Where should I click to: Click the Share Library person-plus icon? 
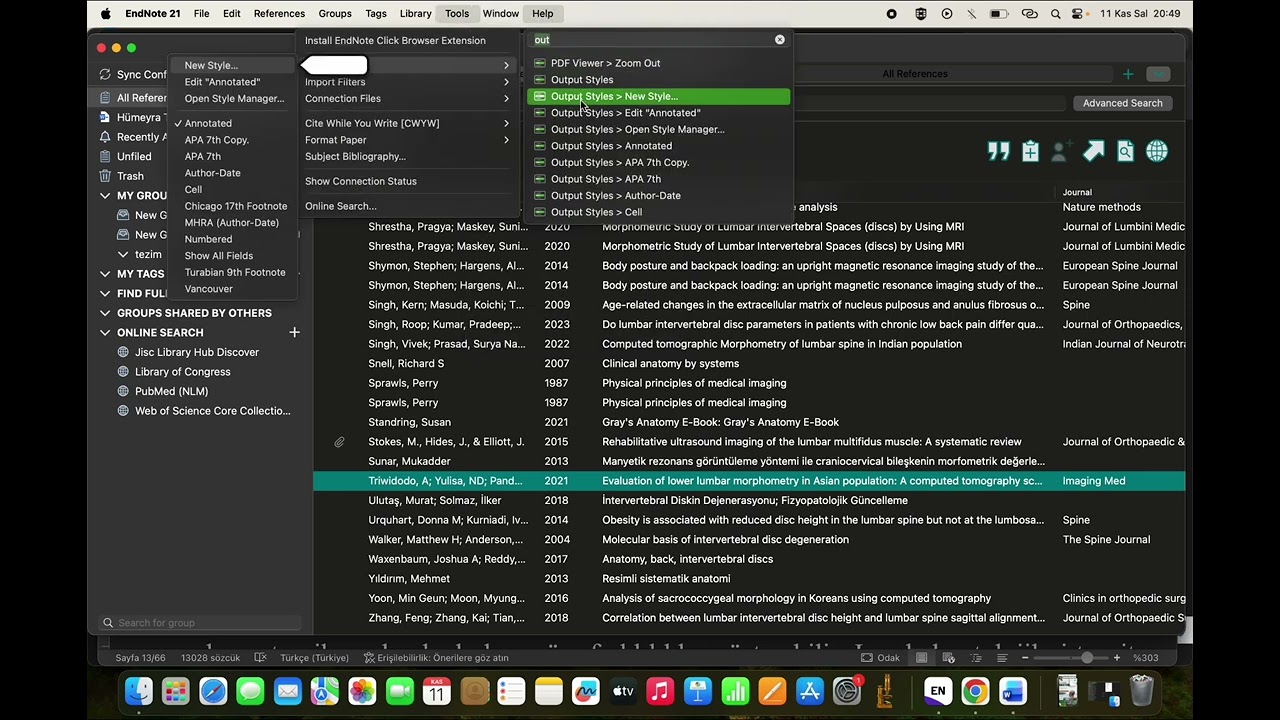point(1061,151)
